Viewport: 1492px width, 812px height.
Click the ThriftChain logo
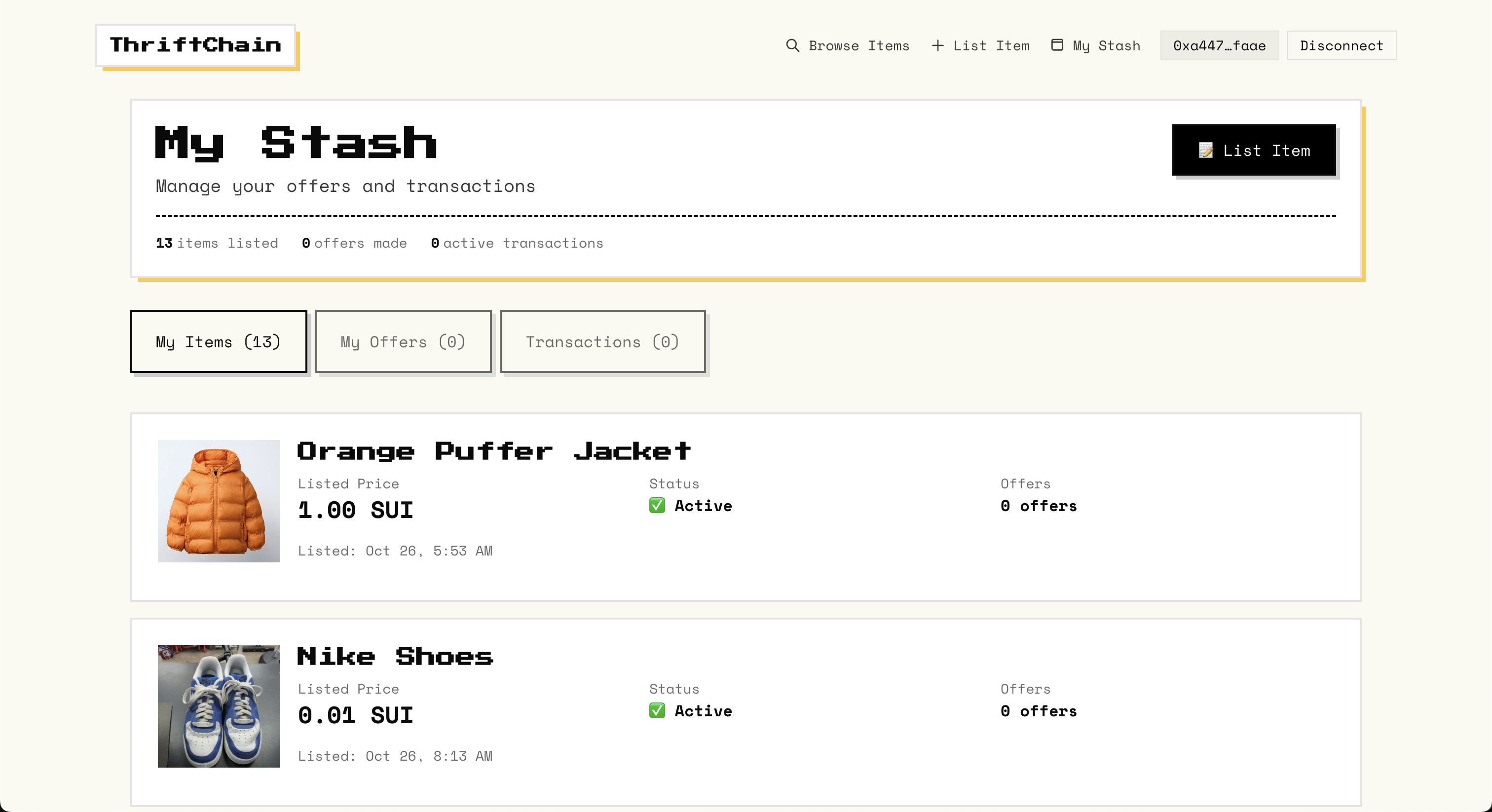click(x=195, y=44)
